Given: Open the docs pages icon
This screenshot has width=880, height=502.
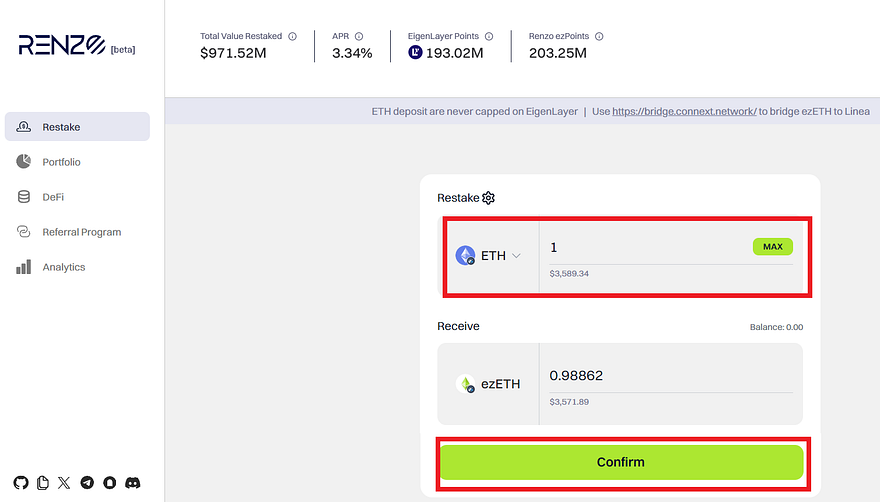Looking at the screenshot, I should pyautogui.click(x=43, y=483).
